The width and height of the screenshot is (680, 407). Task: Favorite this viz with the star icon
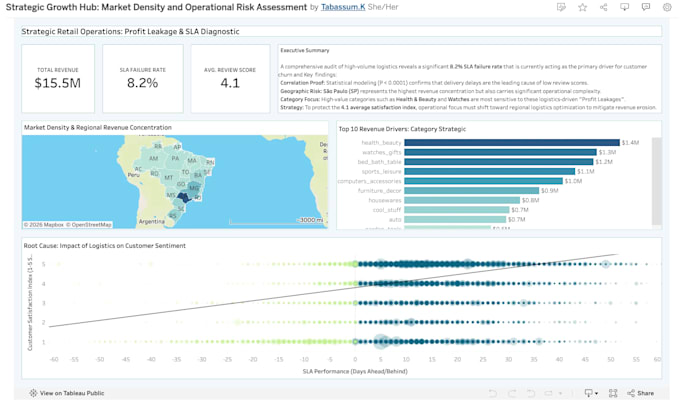point(582,7)
